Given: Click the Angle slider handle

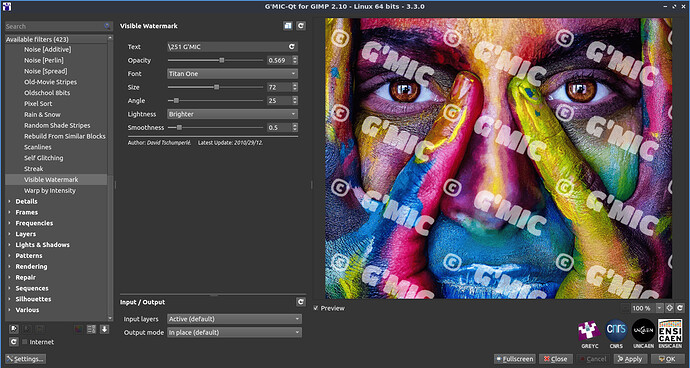Looking at the screenshot, I should (x=176, y=100).
